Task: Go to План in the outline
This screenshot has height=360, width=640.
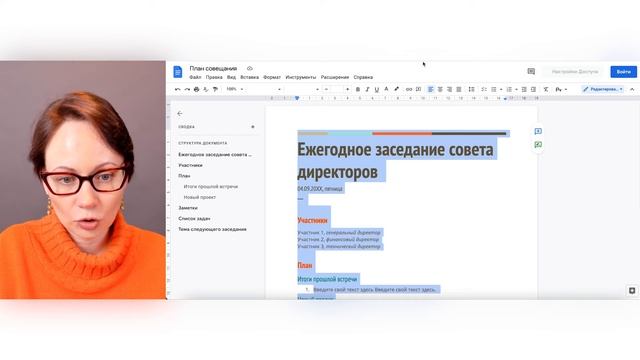Action: [x=184, y=176]
